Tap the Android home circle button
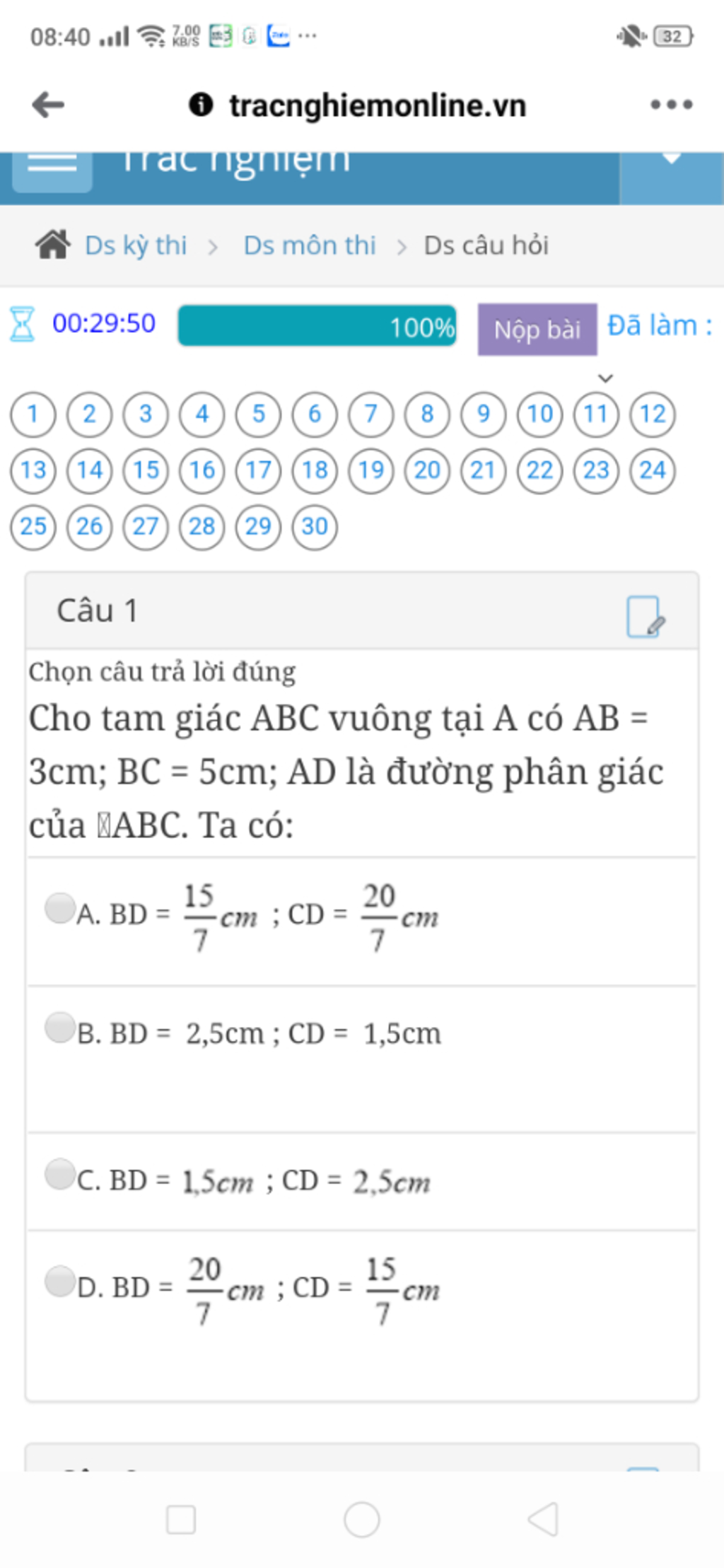724x1568 pixels. click(x=362, y=1518)
